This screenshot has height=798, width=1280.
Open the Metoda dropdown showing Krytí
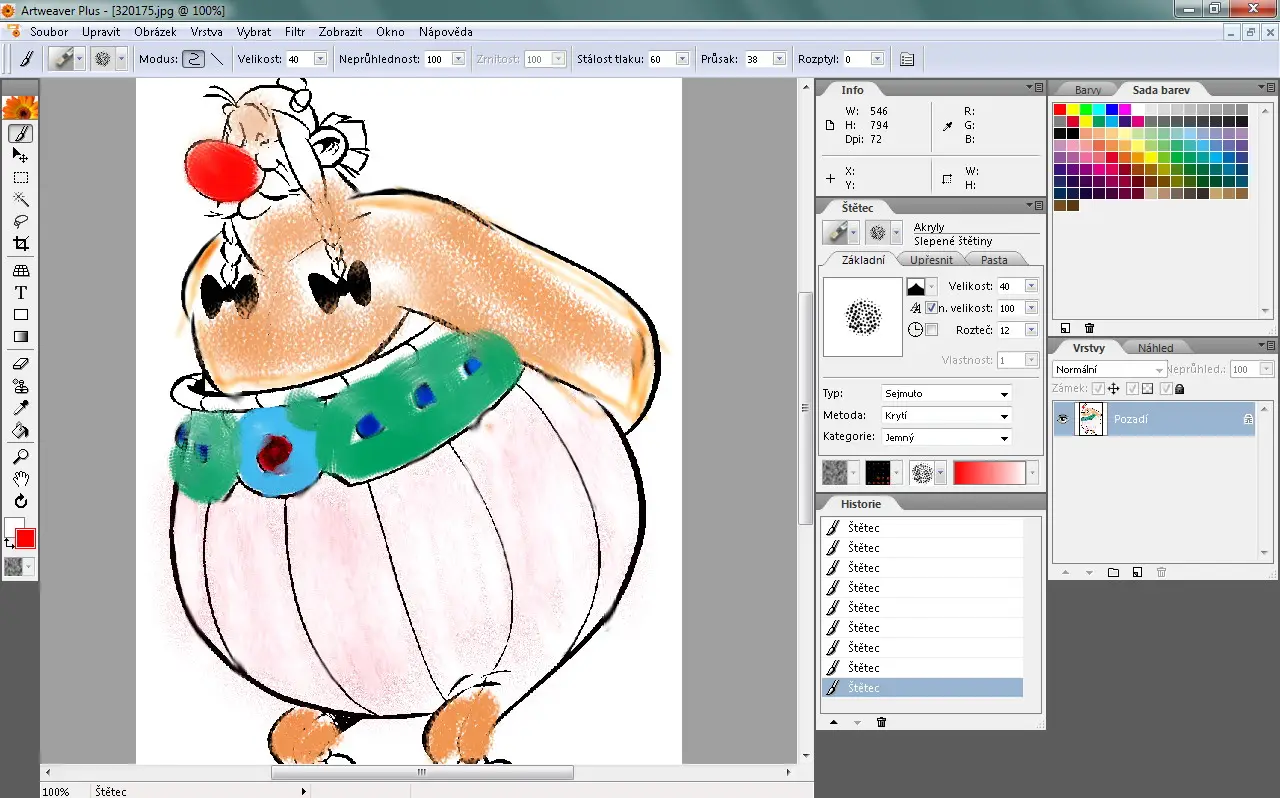[946, 415]
